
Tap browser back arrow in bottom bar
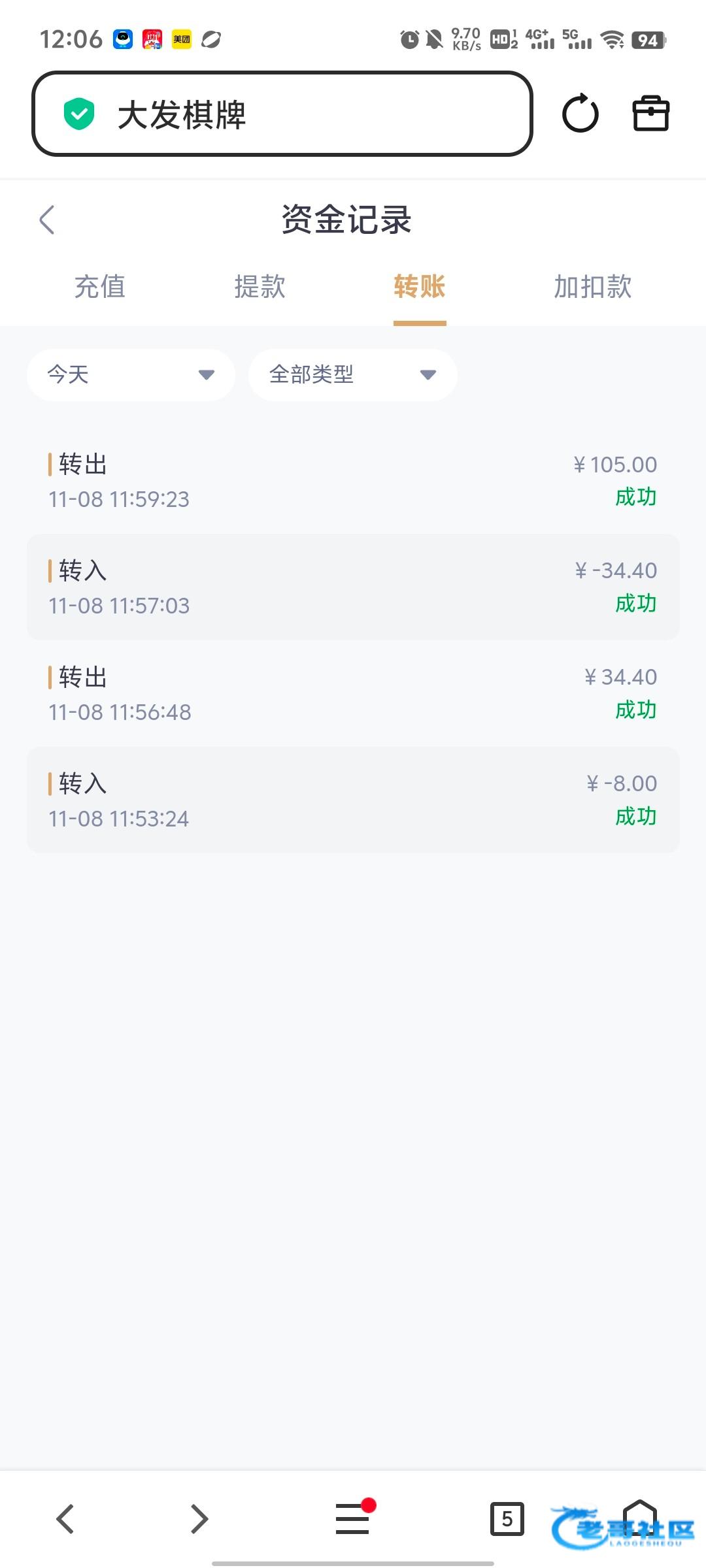[x=65, y=1518]
